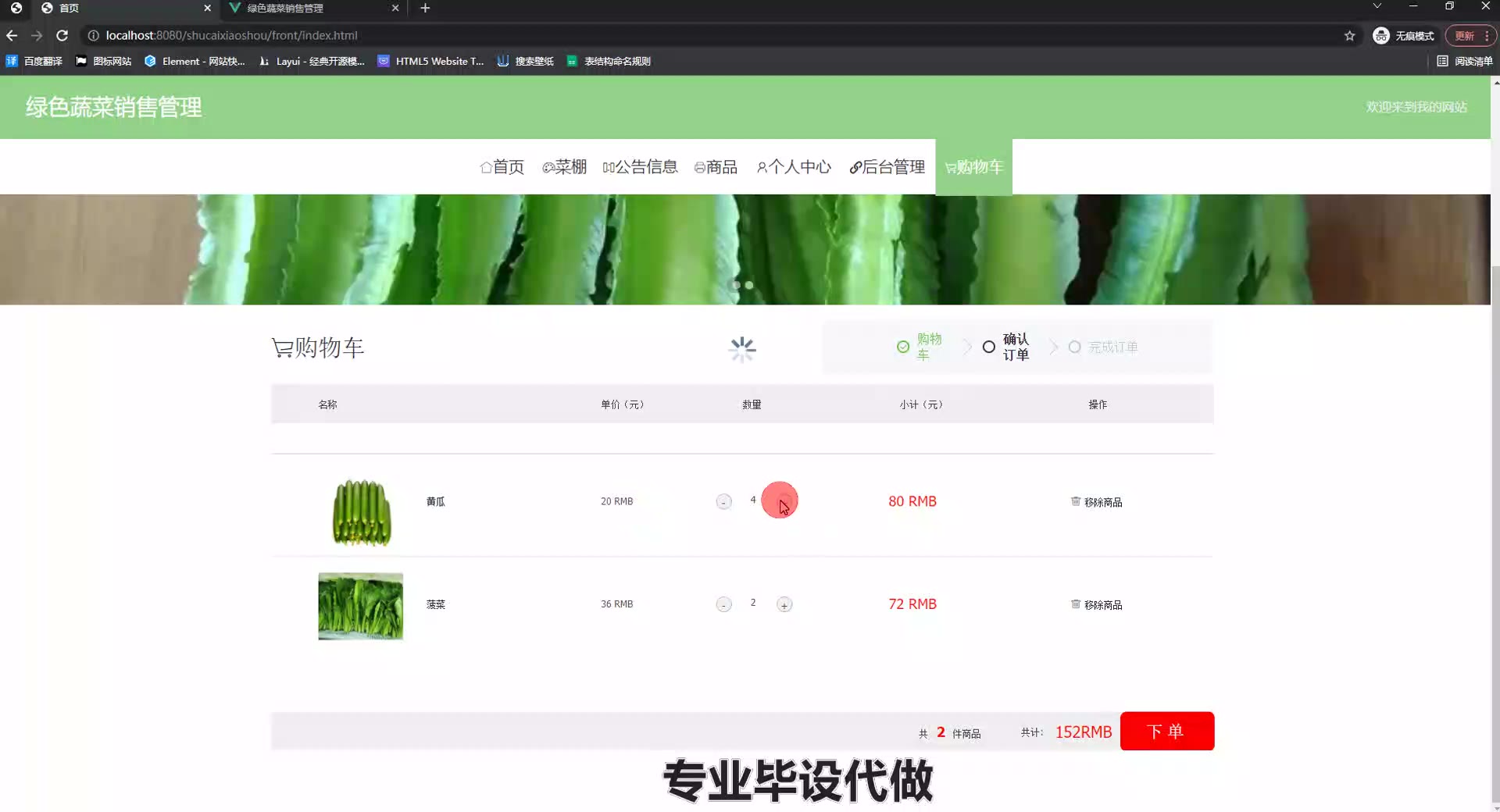Image resolution: width=1500 pixels, height=812 pixels.
Task: Increase 菠菜 quantity with plus button
Action: [x=784, y=605]
